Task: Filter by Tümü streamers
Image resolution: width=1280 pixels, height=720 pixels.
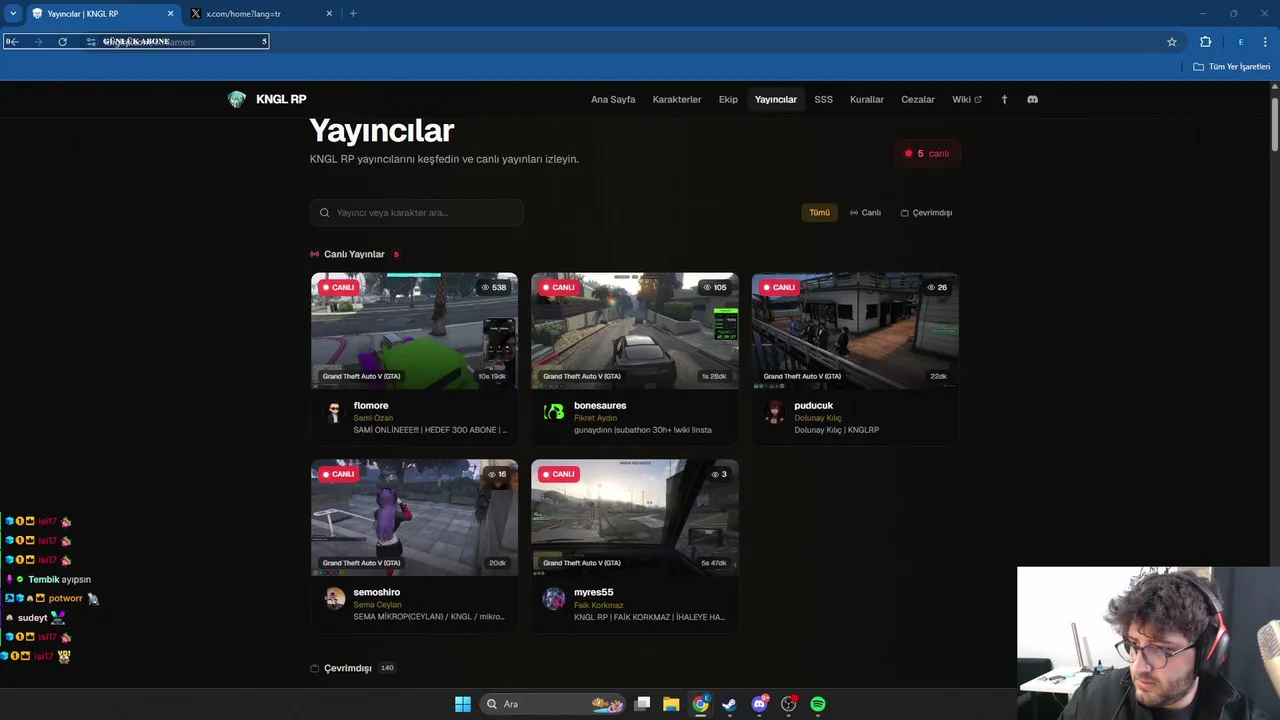Action: tap(819, 212)
